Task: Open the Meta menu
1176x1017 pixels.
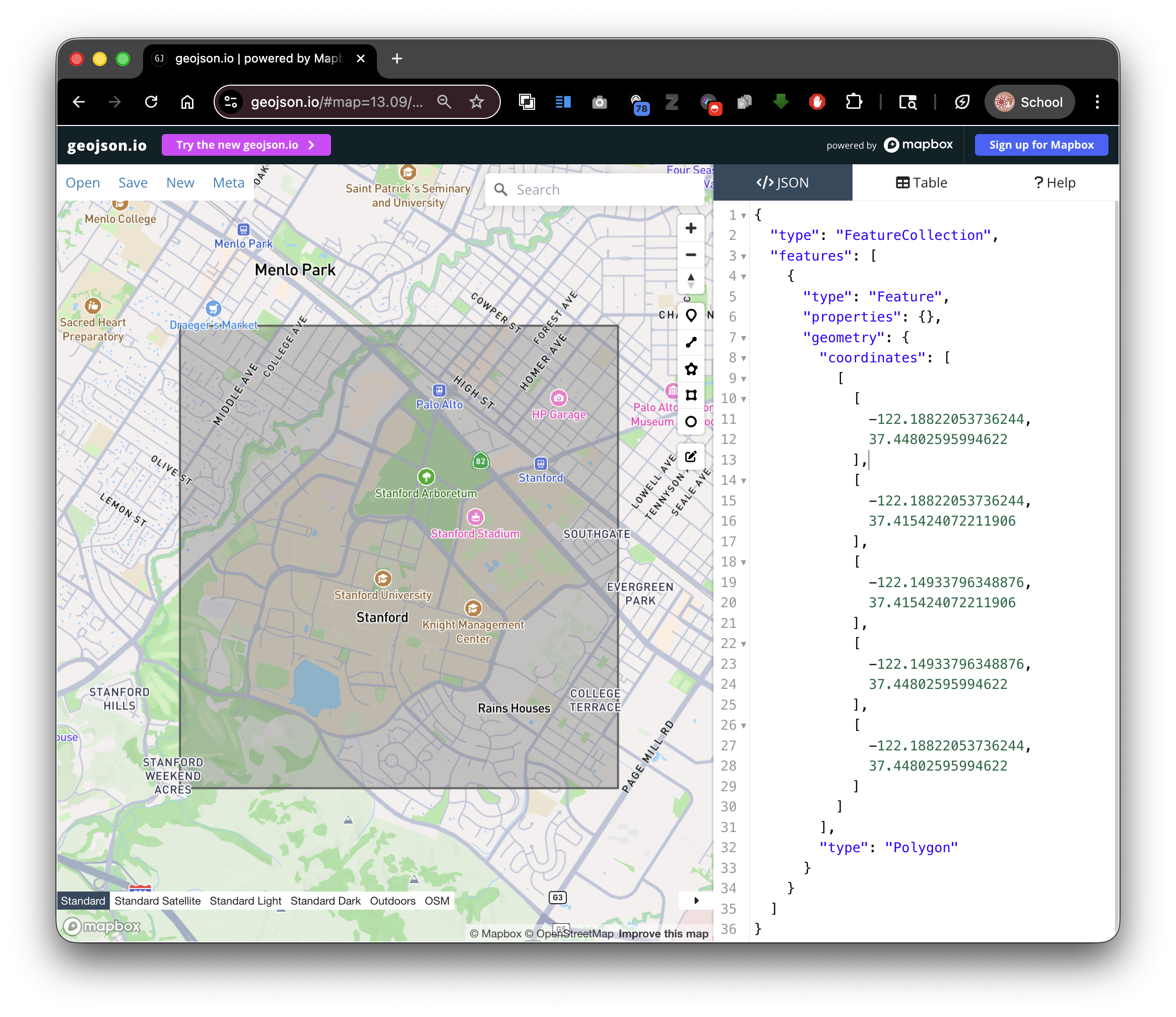Action: click(228, 183)
